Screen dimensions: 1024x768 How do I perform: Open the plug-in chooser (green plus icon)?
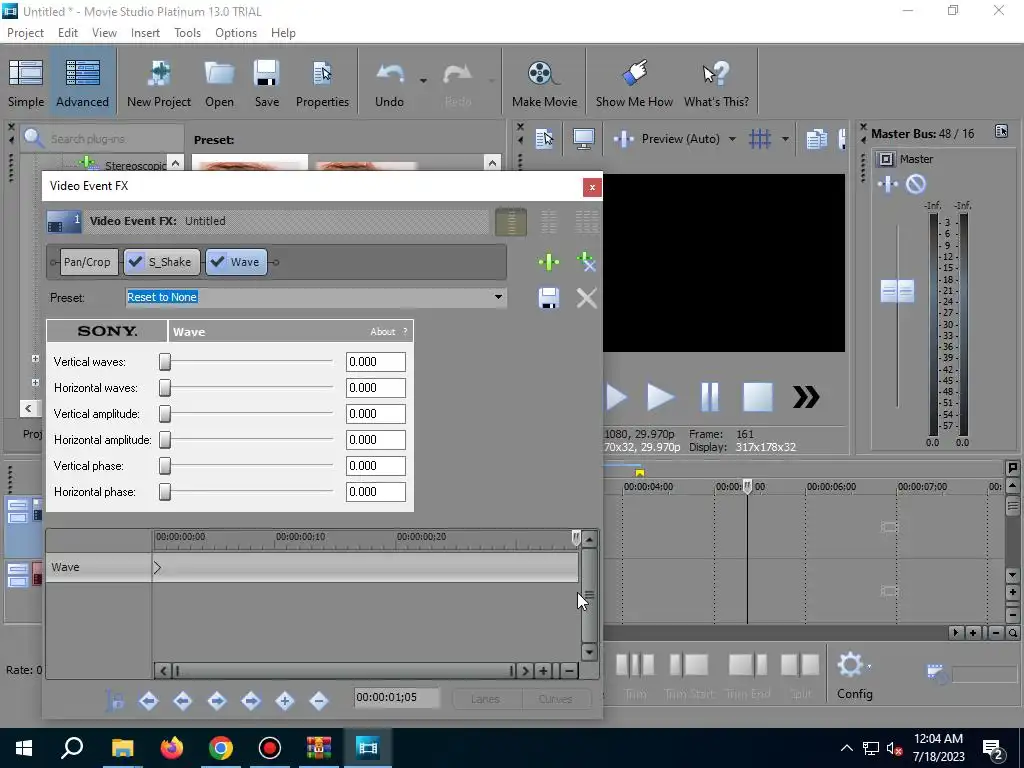(549, 262)
